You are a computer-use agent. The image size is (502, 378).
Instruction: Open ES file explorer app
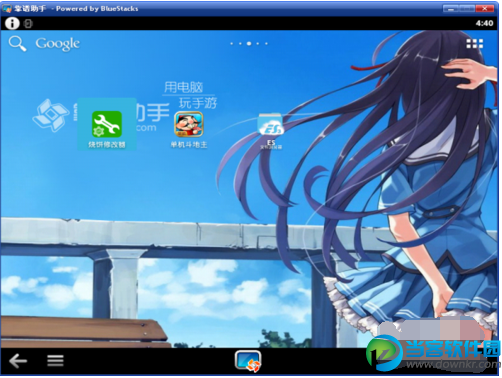click(x=271, y=131)
